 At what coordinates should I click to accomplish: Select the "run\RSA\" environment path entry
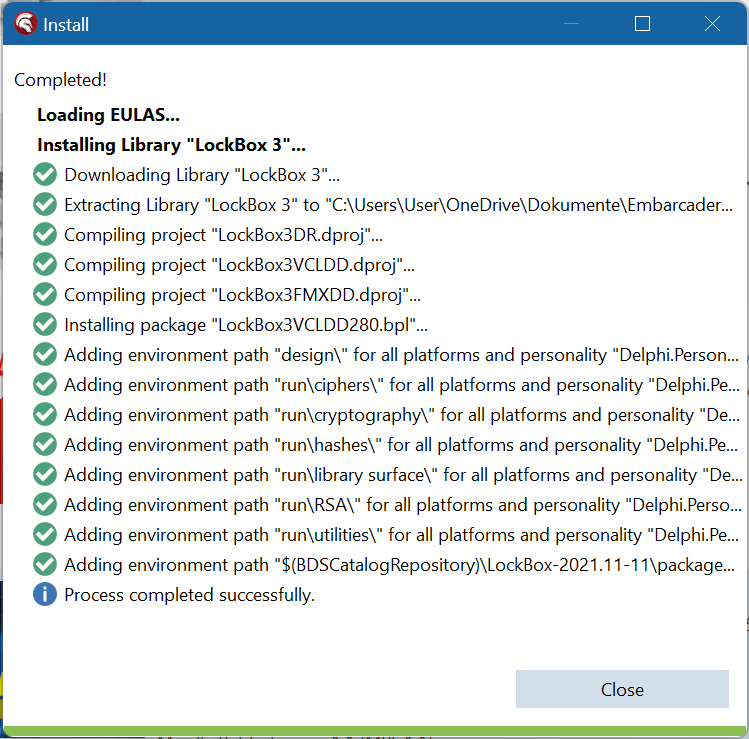pyautogui.click(x=400, y=505)
